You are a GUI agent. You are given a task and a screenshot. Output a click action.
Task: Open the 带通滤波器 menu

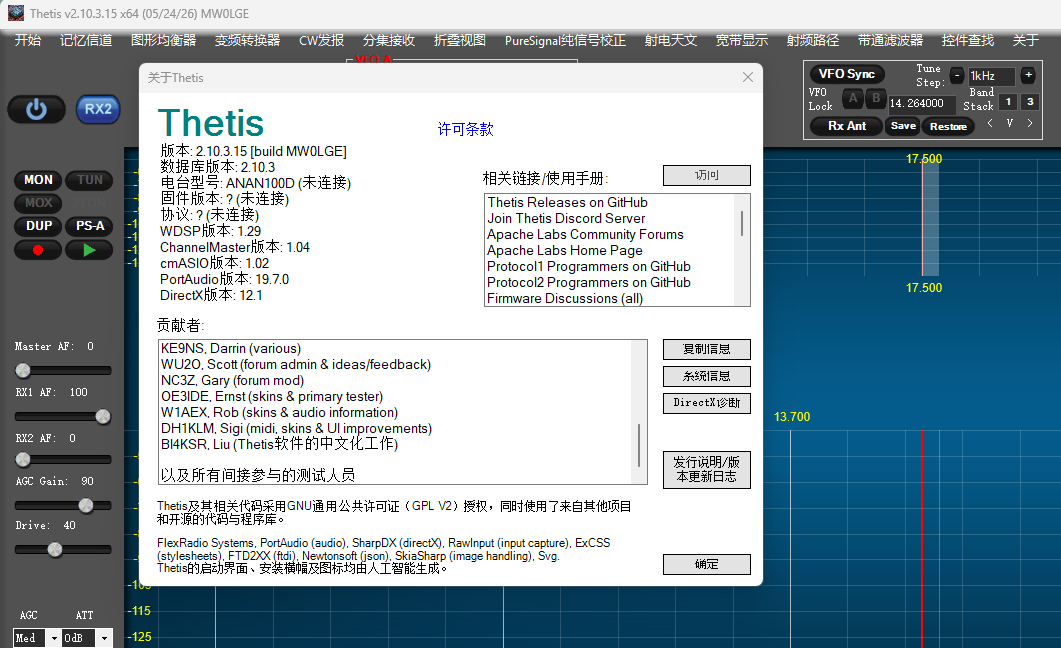click(890, 41)
